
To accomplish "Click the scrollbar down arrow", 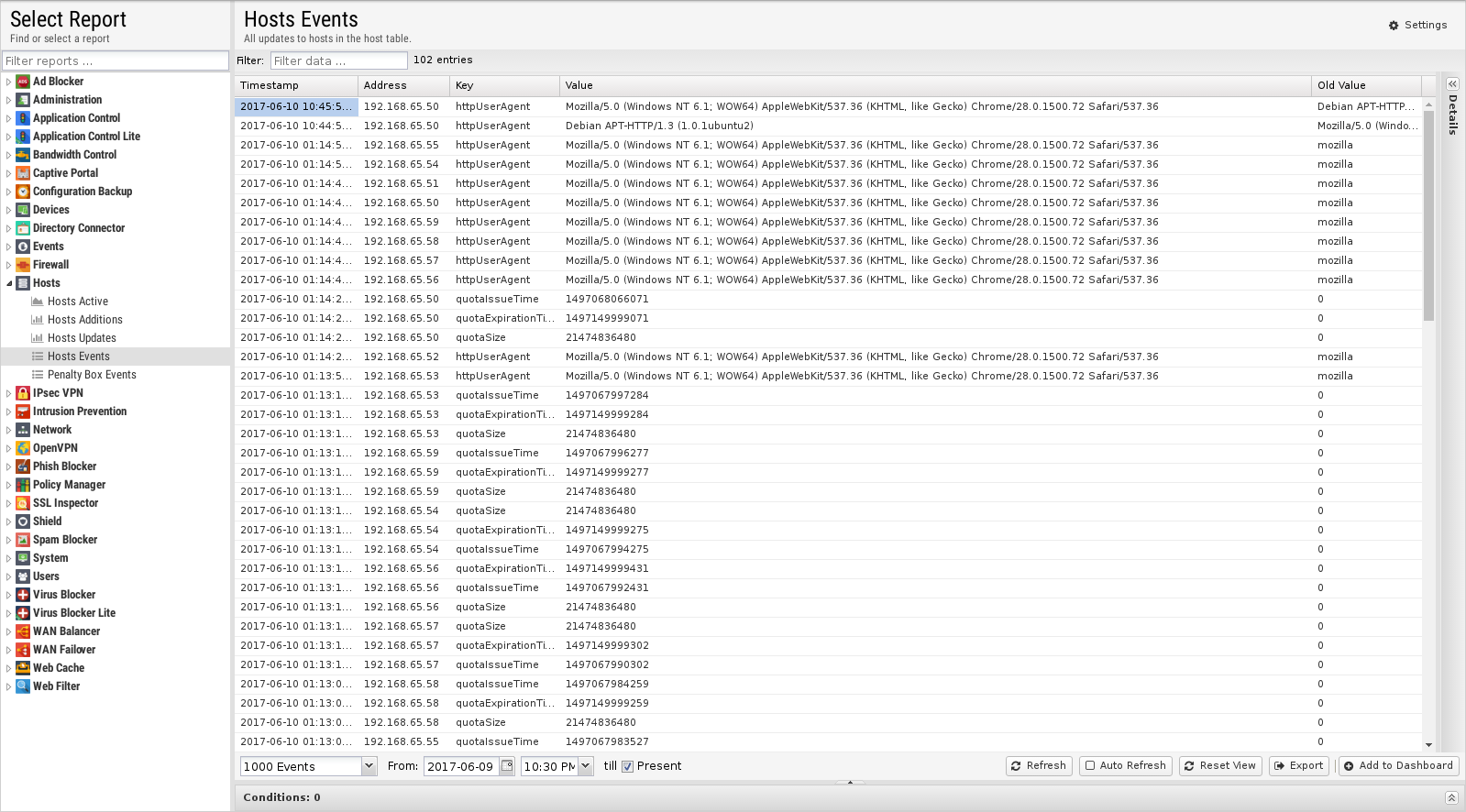I will click(1428, 745).
